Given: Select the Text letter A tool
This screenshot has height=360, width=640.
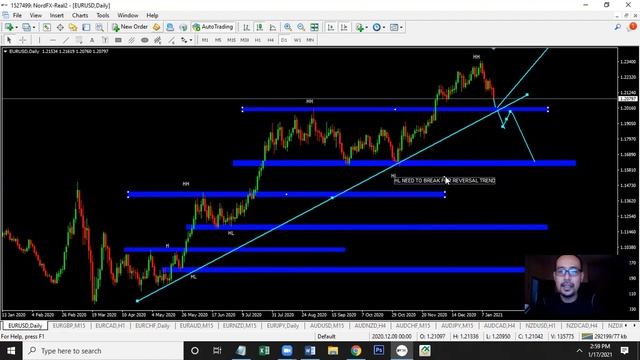Looking at the screenshot, I should point(92,40).
